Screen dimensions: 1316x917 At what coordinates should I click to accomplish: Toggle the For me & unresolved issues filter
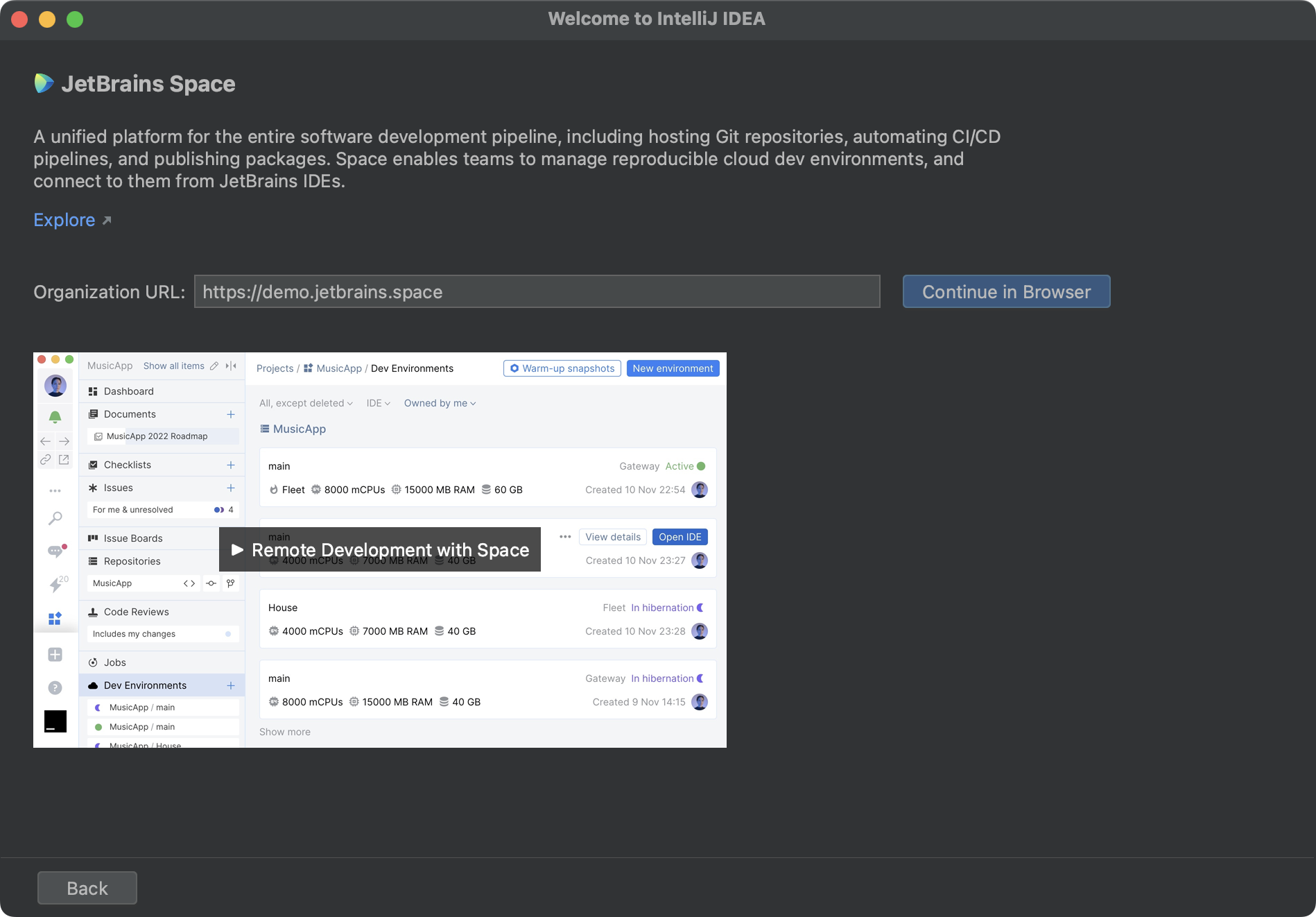point(132,509)
